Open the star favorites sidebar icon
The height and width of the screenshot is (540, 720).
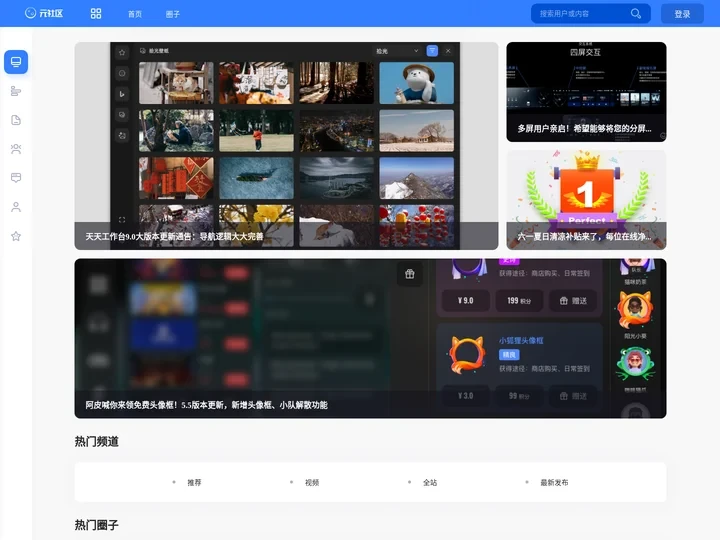click(16, 236)
